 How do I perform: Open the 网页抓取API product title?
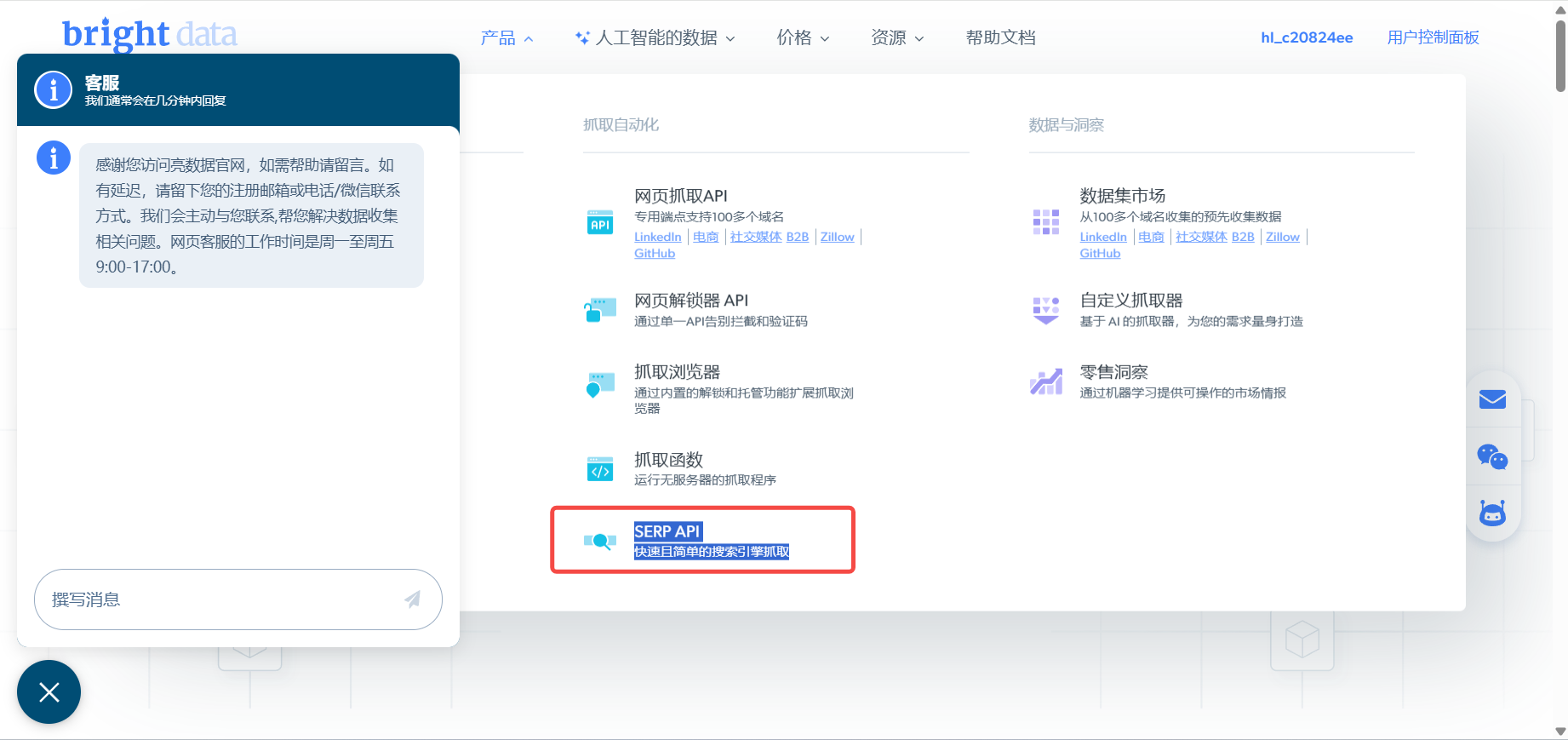tap(681, 196)
